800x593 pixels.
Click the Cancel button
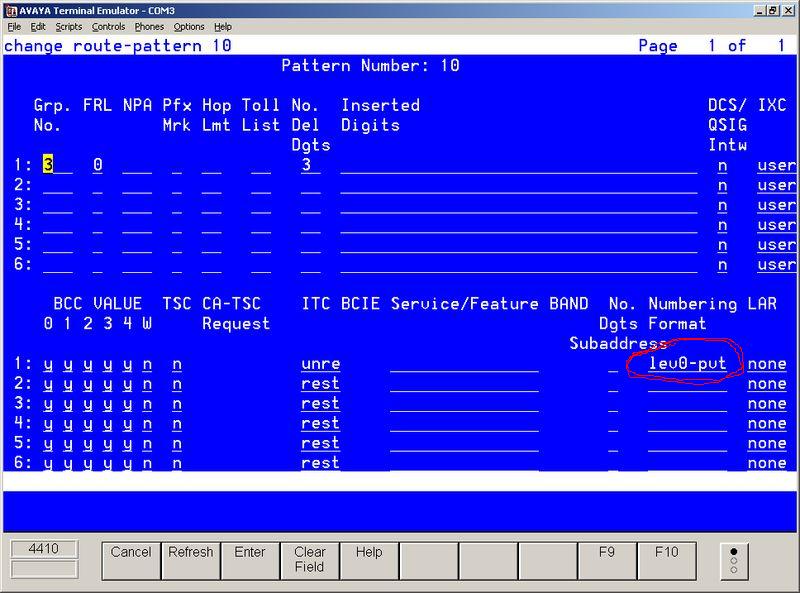coord(131,561)
